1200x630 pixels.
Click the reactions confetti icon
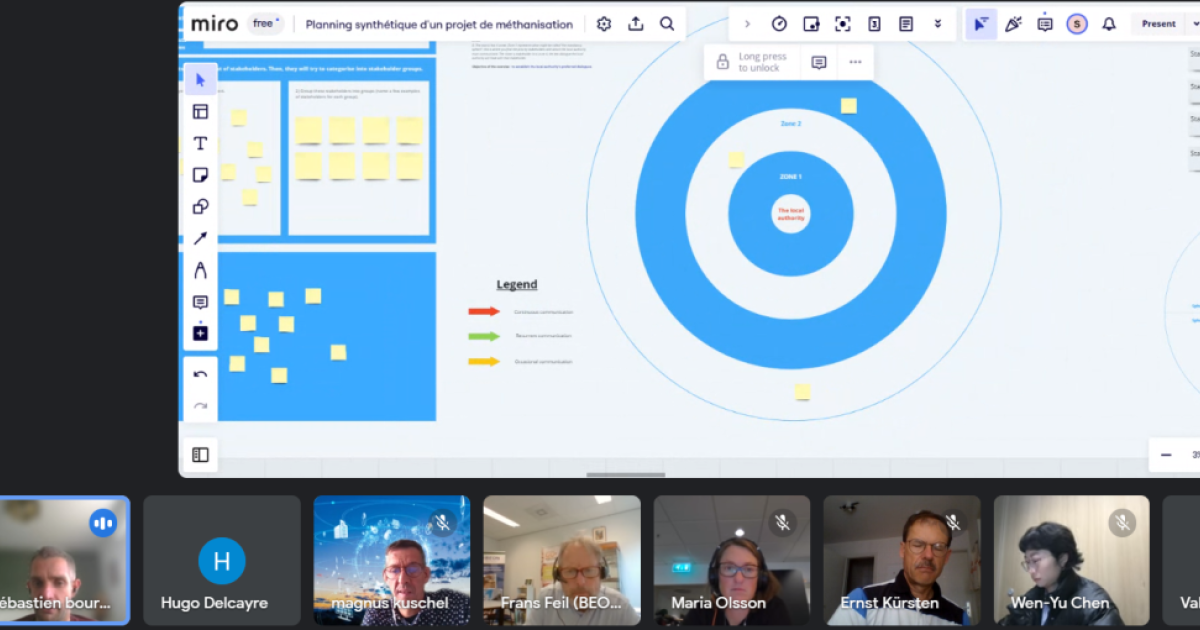point(1013,24)
